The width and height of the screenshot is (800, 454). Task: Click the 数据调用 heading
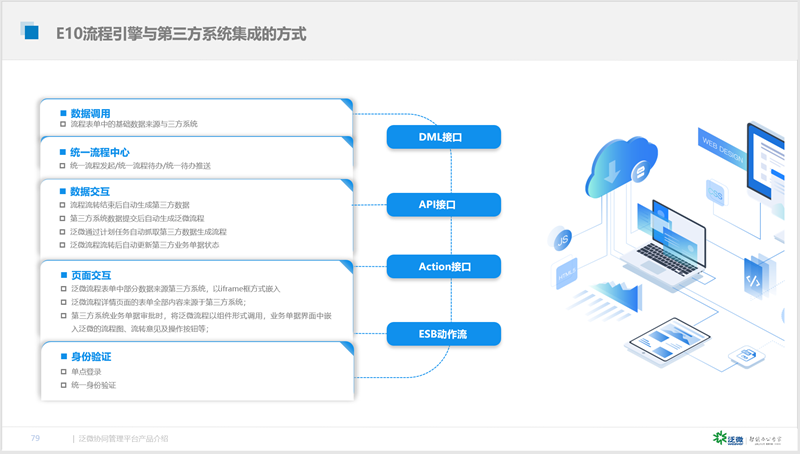90,113
